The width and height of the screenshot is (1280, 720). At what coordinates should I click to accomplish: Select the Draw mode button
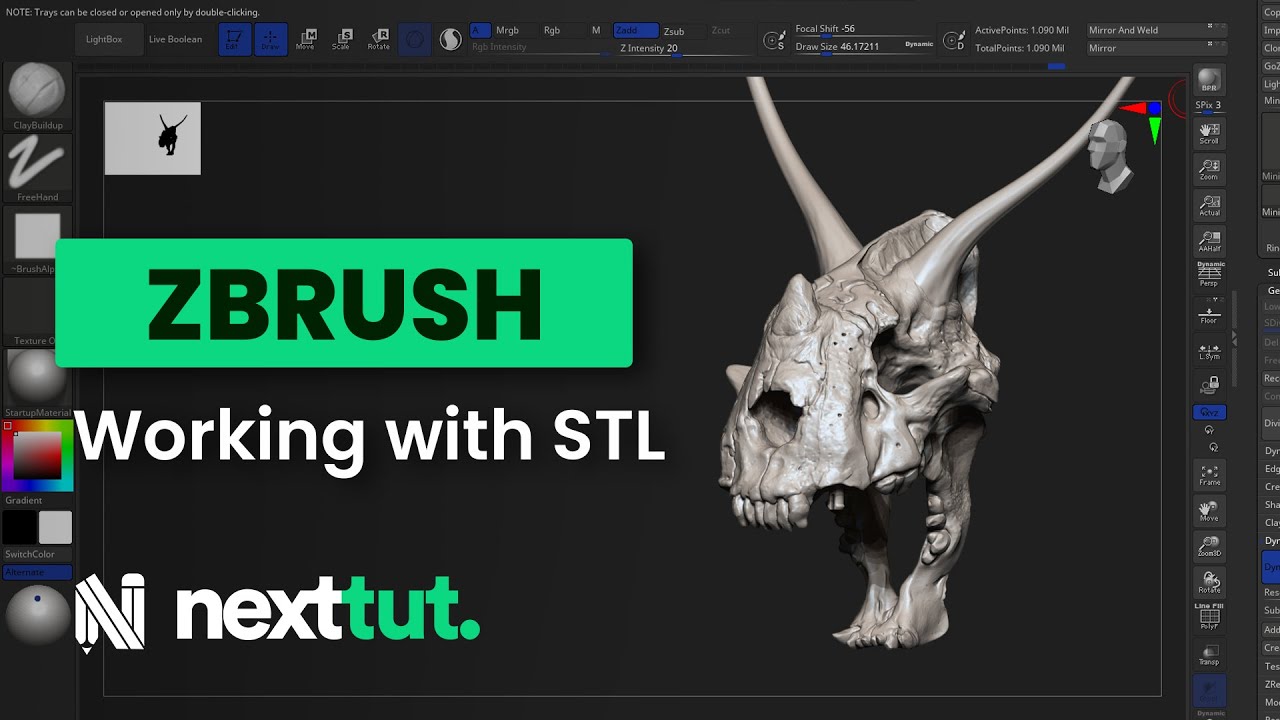(x=271, y=39)
